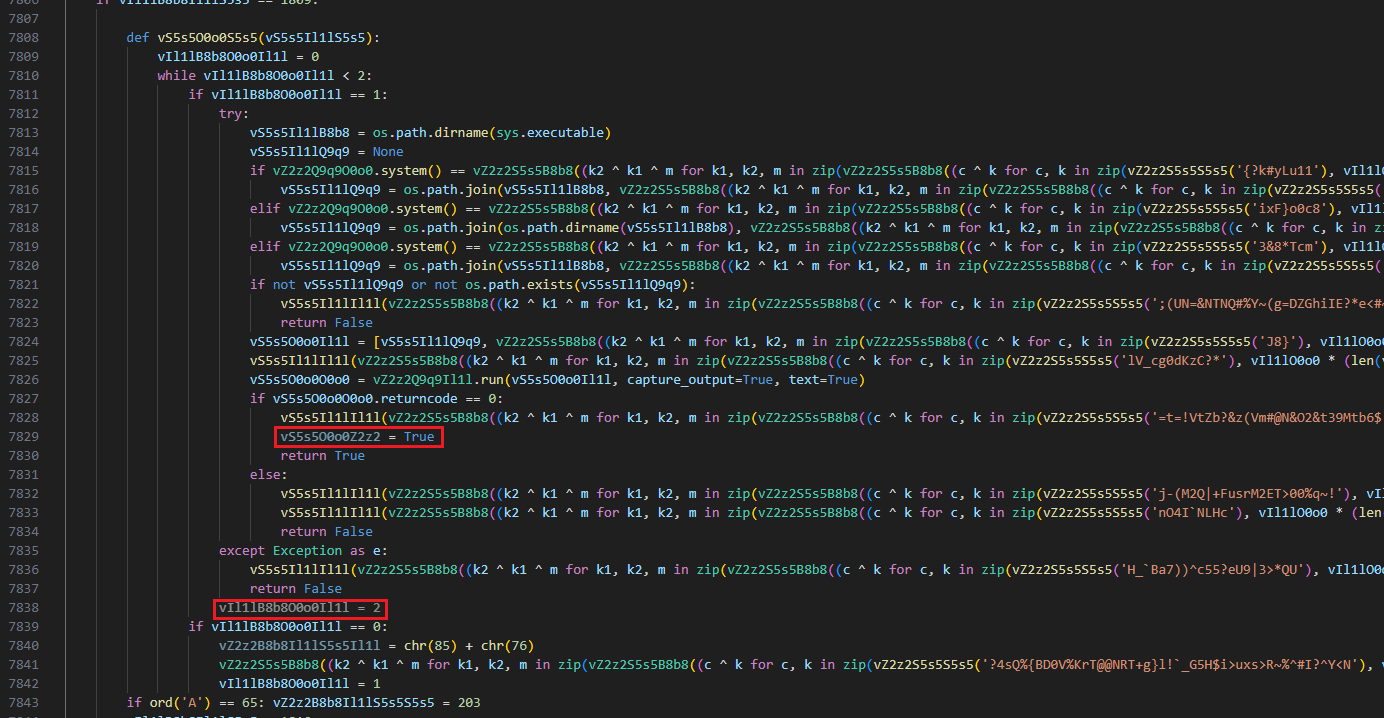Viewport: 1384px width, 718px height.
Task: Click the else: keyword on line 7831
Action: click(268, 475)
